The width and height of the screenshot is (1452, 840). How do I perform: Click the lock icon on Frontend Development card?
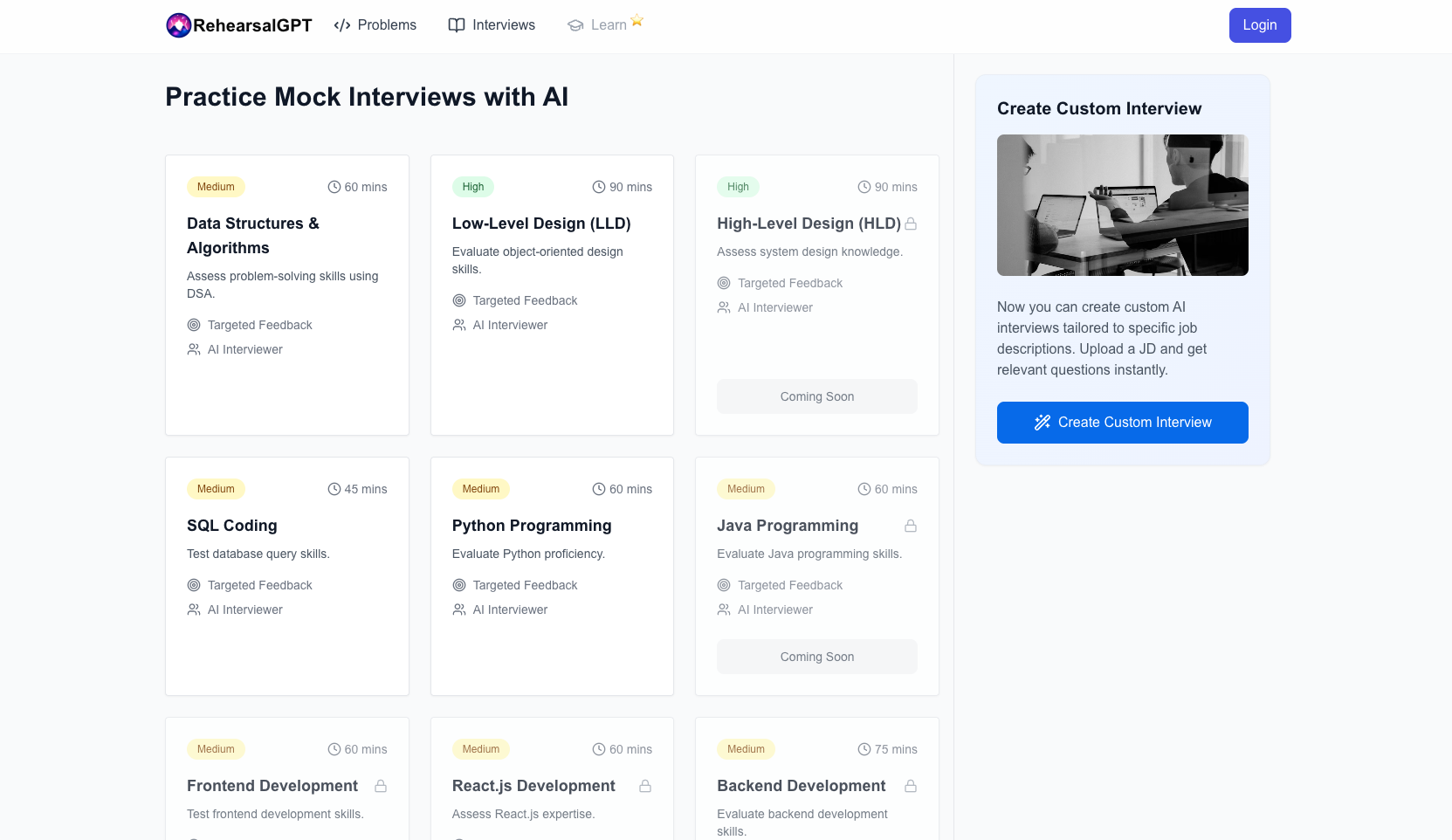(381, 786)
